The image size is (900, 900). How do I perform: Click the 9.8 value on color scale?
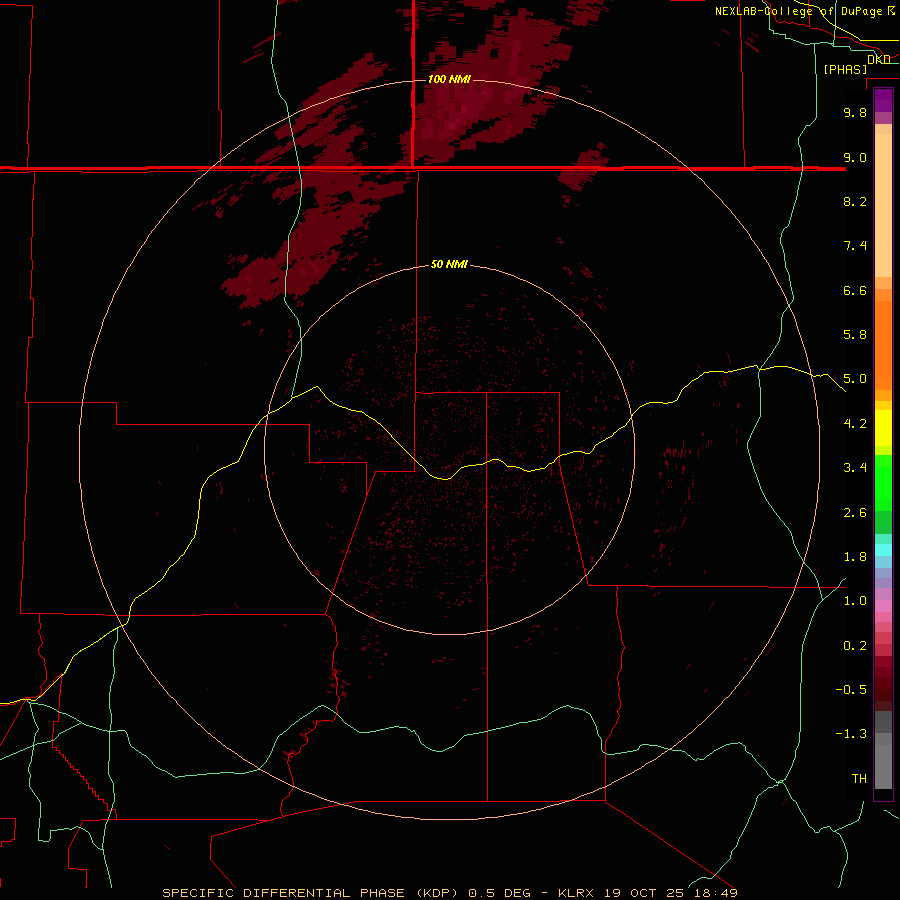click(855, 112)
